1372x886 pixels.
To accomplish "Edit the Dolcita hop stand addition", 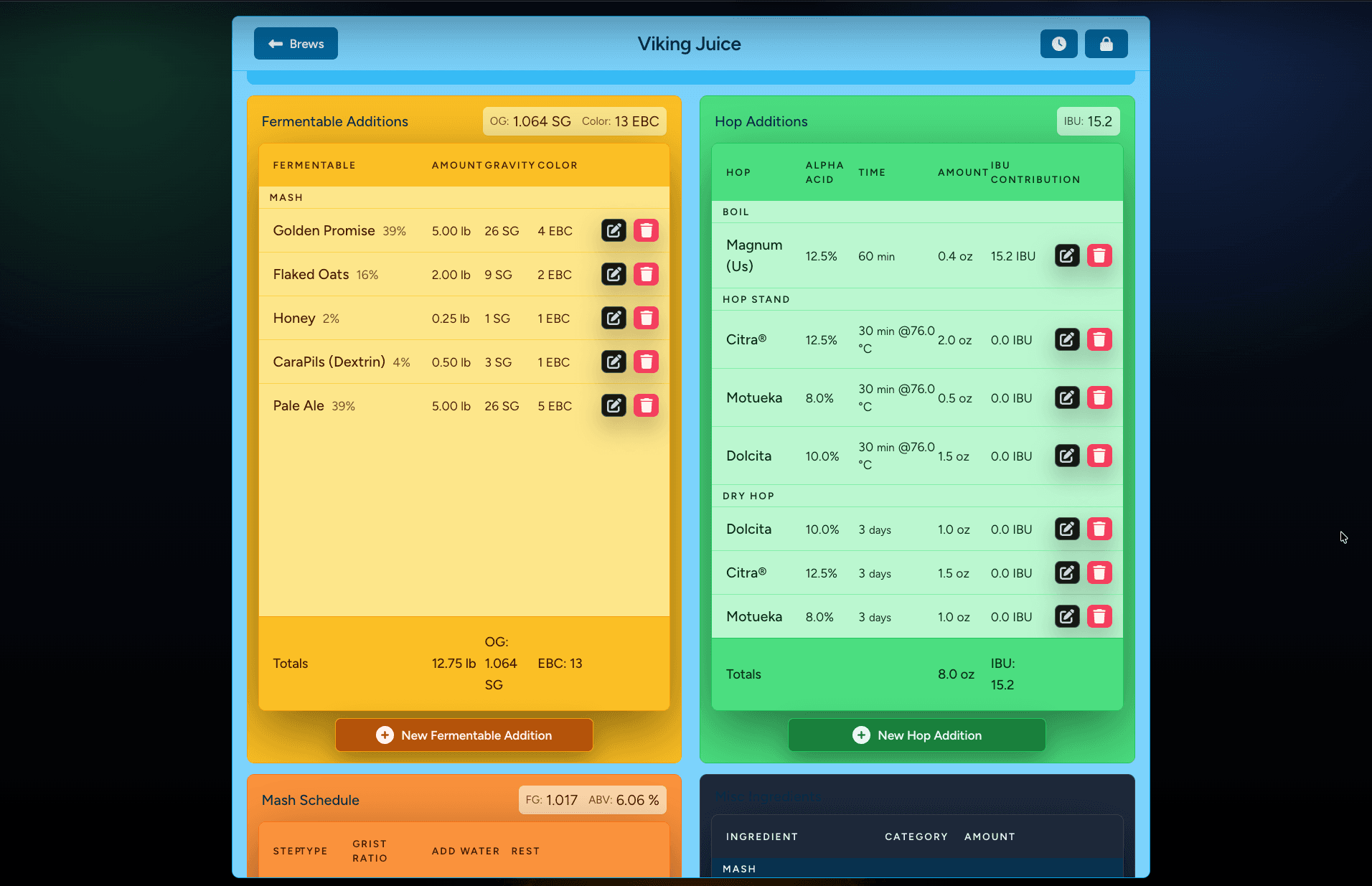I will (x=1067, y=456).
